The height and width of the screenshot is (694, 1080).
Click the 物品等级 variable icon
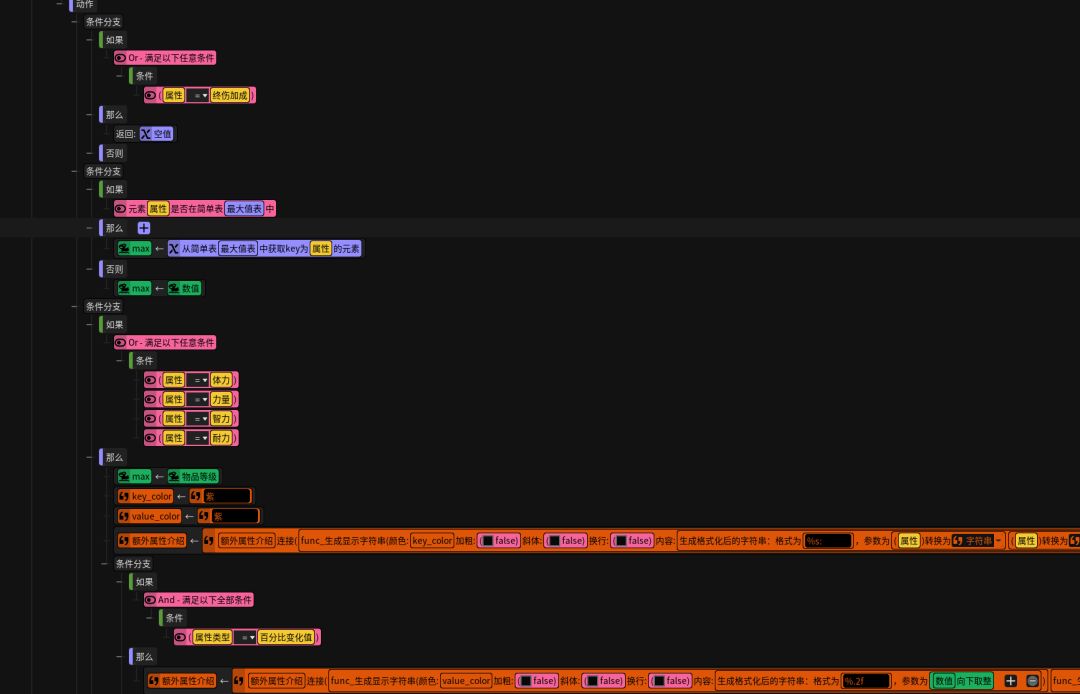[x=174, y=476]
